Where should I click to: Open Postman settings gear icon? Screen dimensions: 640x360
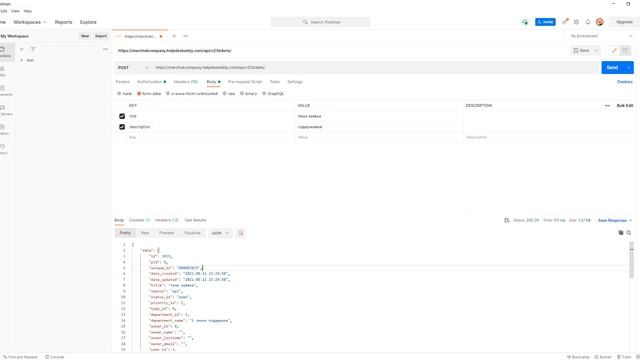point(576,22)
